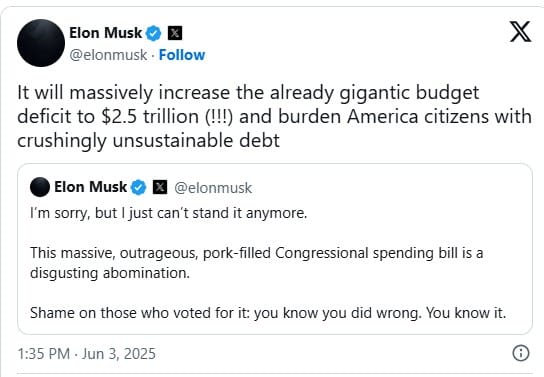Click the "Shame on those who voted" line
This screenshot has width=544, height=377.
(268, 313)
